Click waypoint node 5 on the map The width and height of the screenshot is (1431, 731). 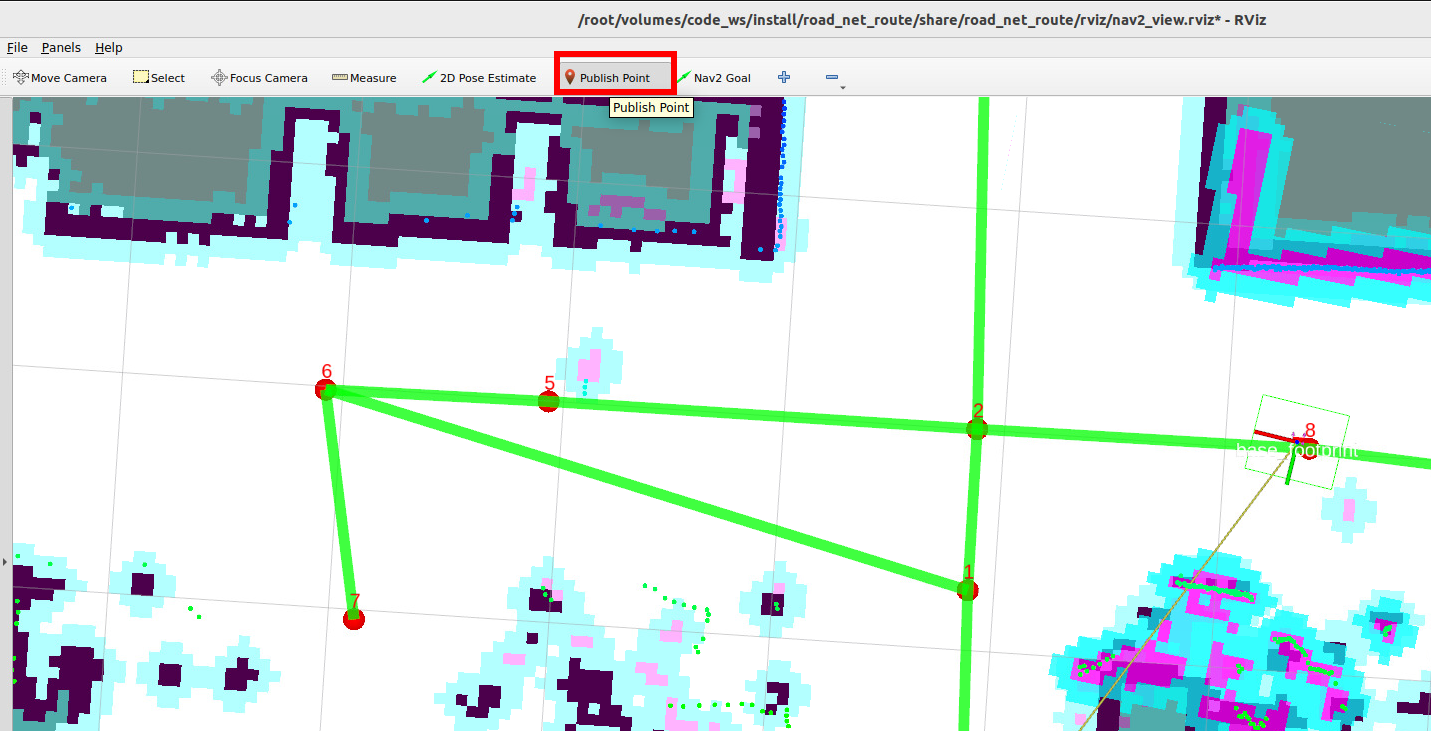click(548, 402)
